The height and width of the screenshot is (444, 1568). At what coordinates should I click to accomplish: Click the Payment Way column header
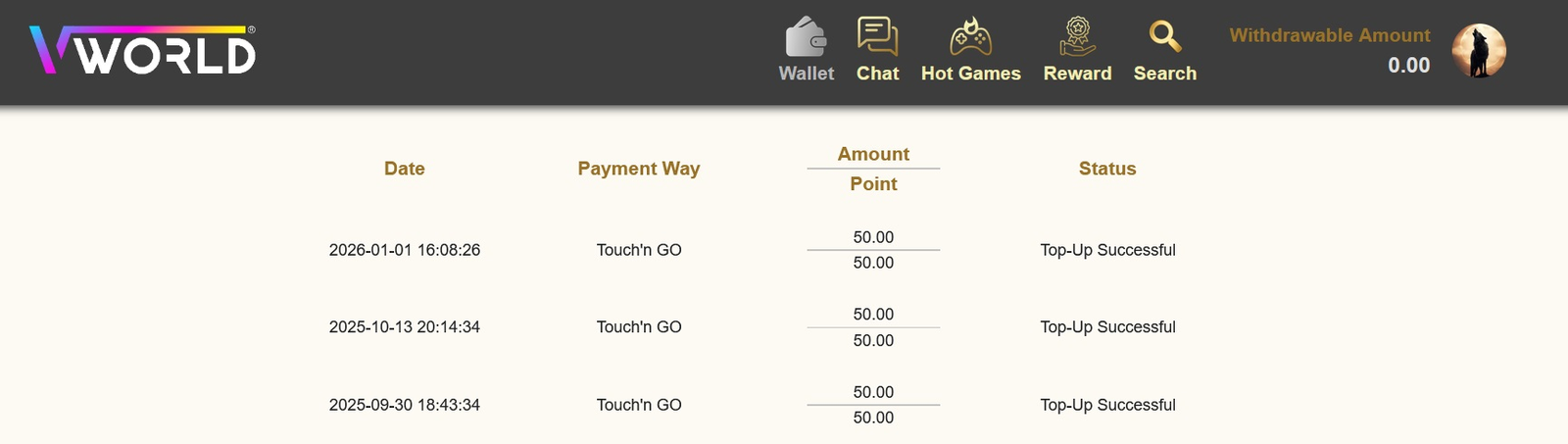pos(638,169)
